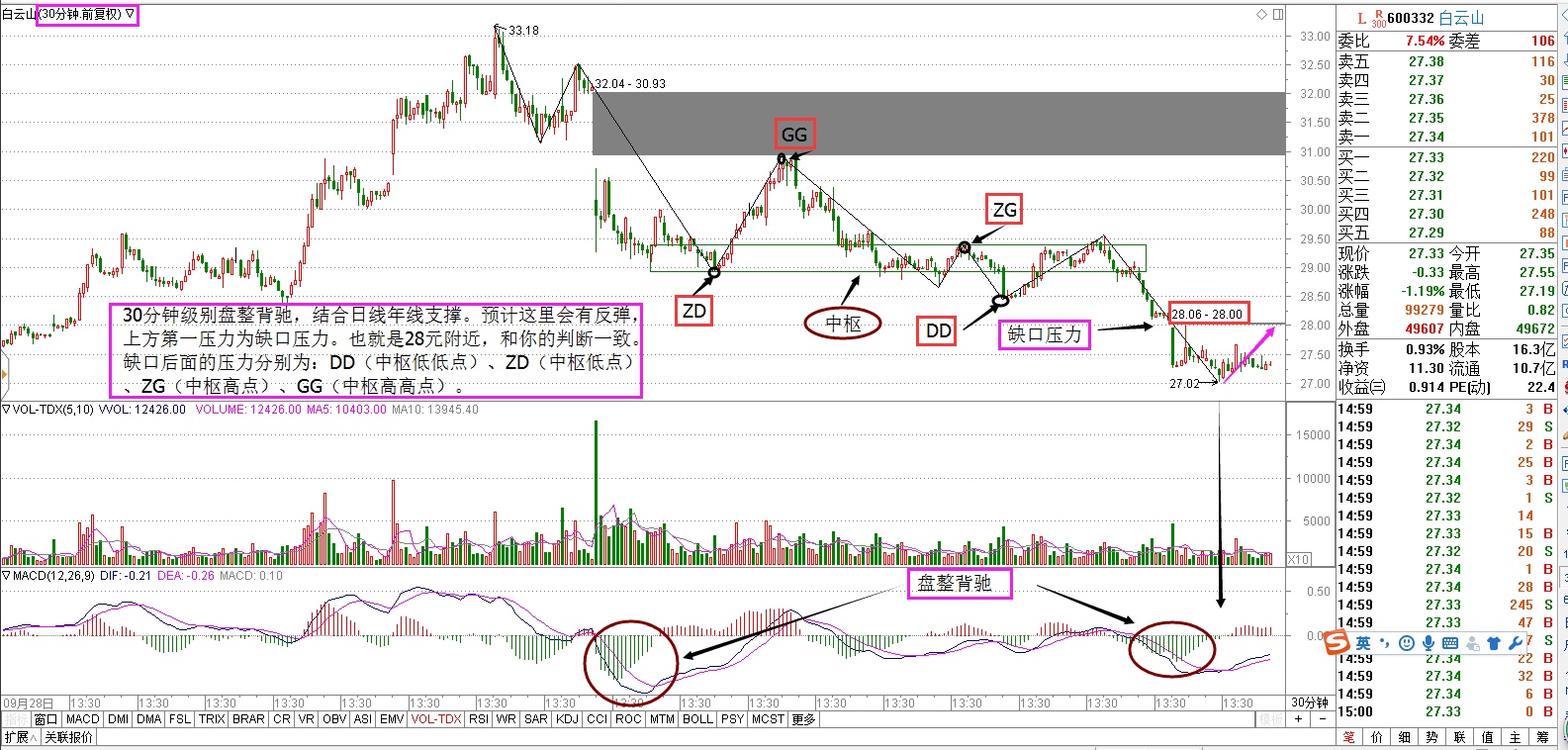Select the EMV indicator tab
This screenshot has height=750, width=1568.
pyautogui.click(x=392, y=719)
